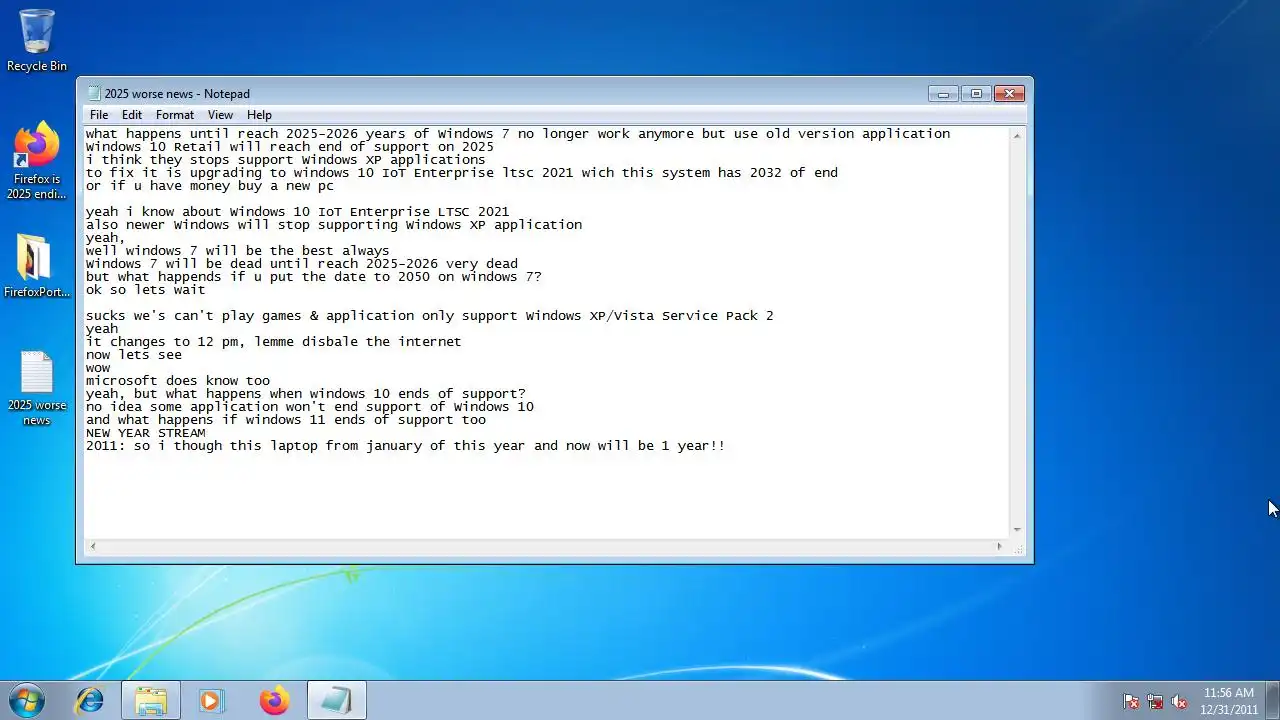Click the line 'Windows 7 will be dead until reach 2025-2026 very dead'
The height and width of the screenshot is (720, 1280).
coord(302,264)
